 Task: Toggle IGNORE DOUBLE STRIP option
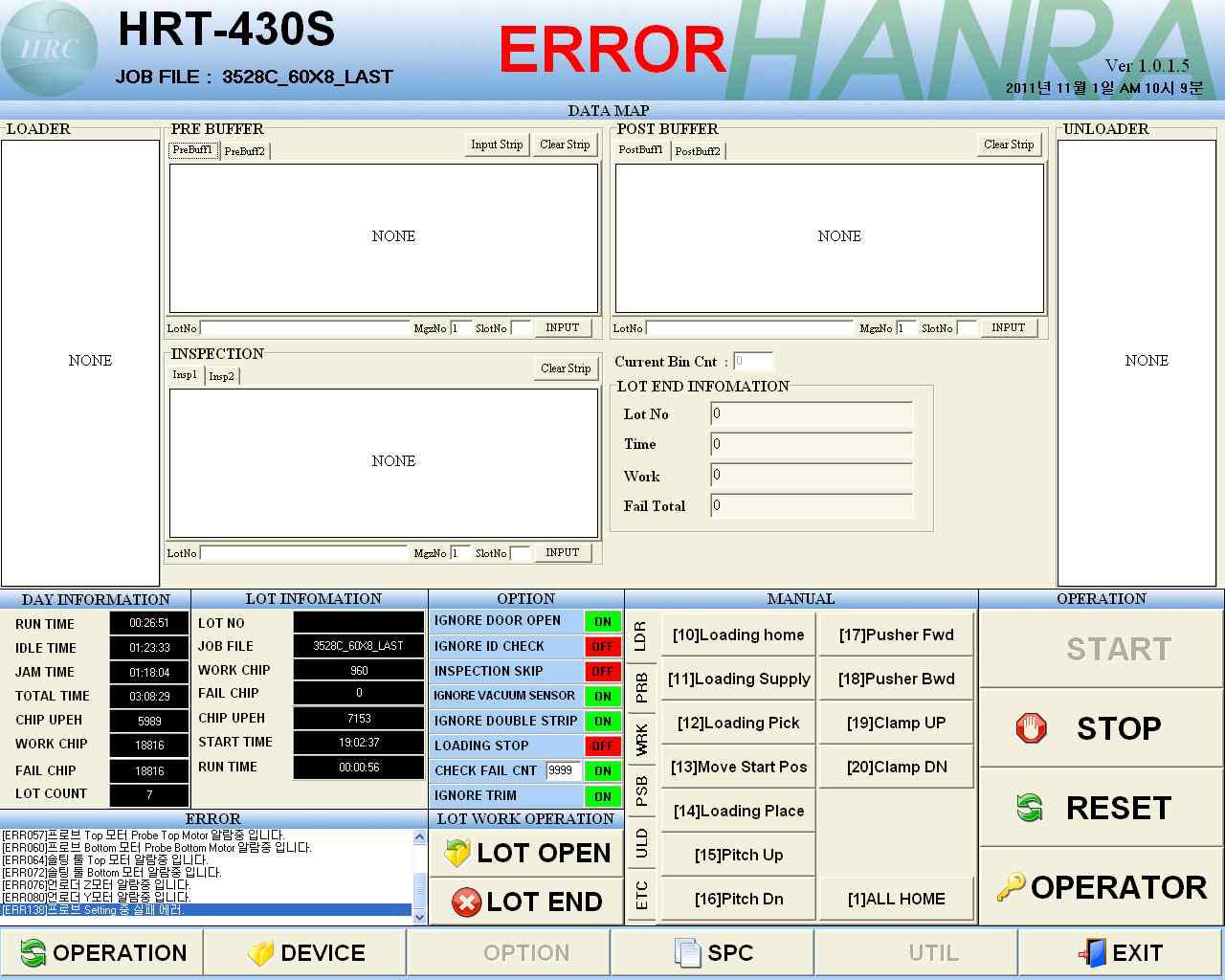(602, 721)
